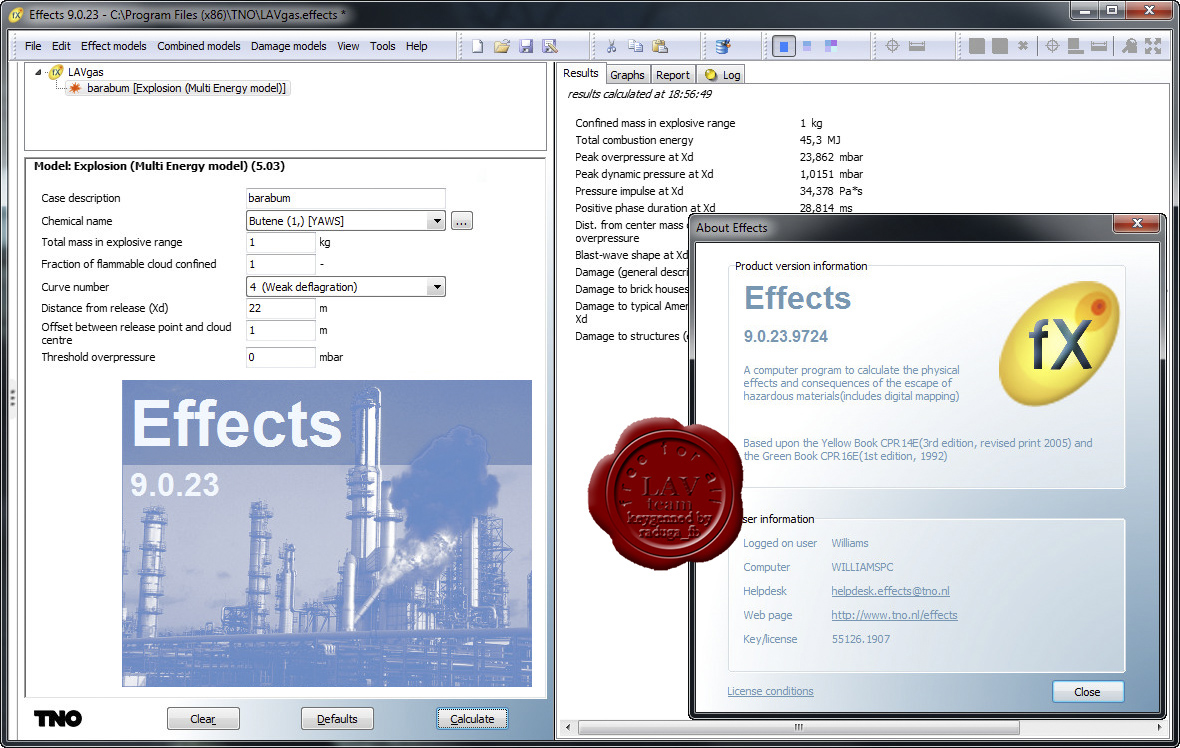The height and width of the screenshot is (748, 1180).
Task: Open the chemical database icon
Action: (722, 47)
